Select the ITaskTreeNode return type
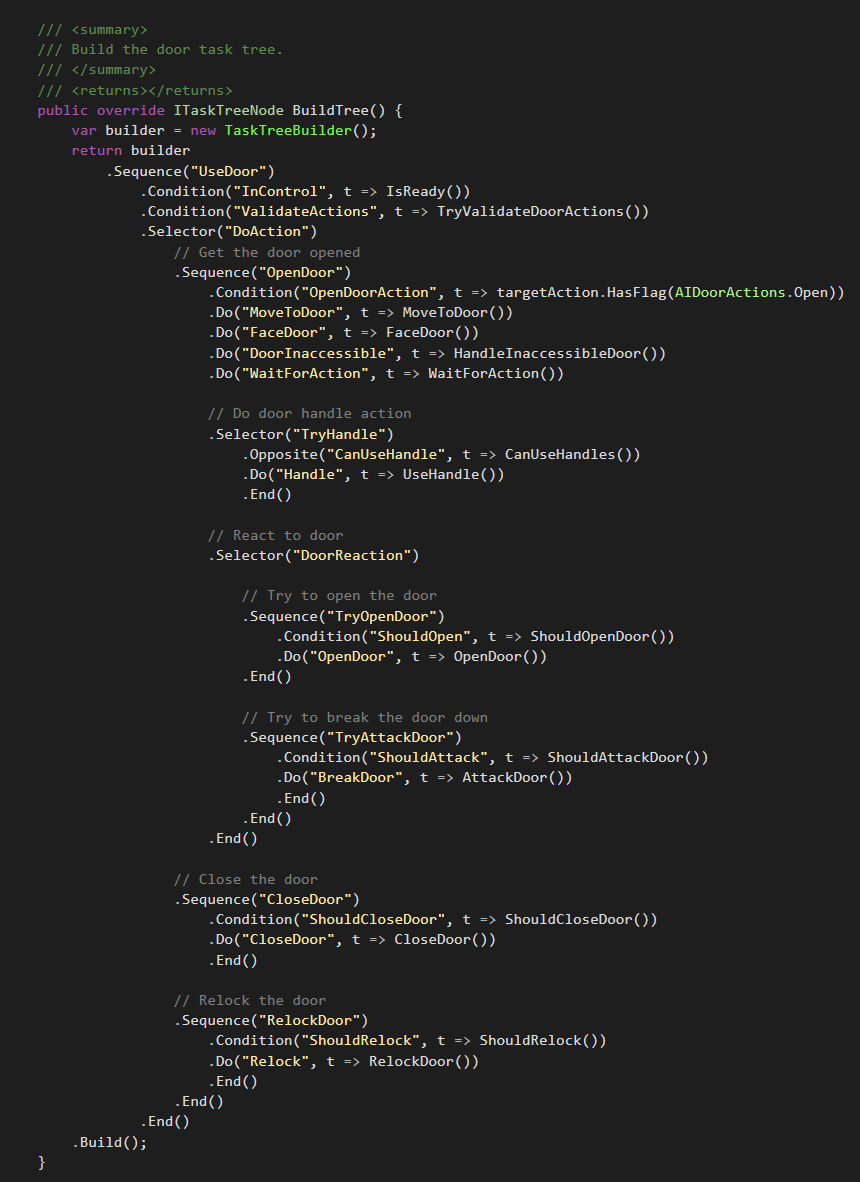860x1182 pixels. [228, 111]
